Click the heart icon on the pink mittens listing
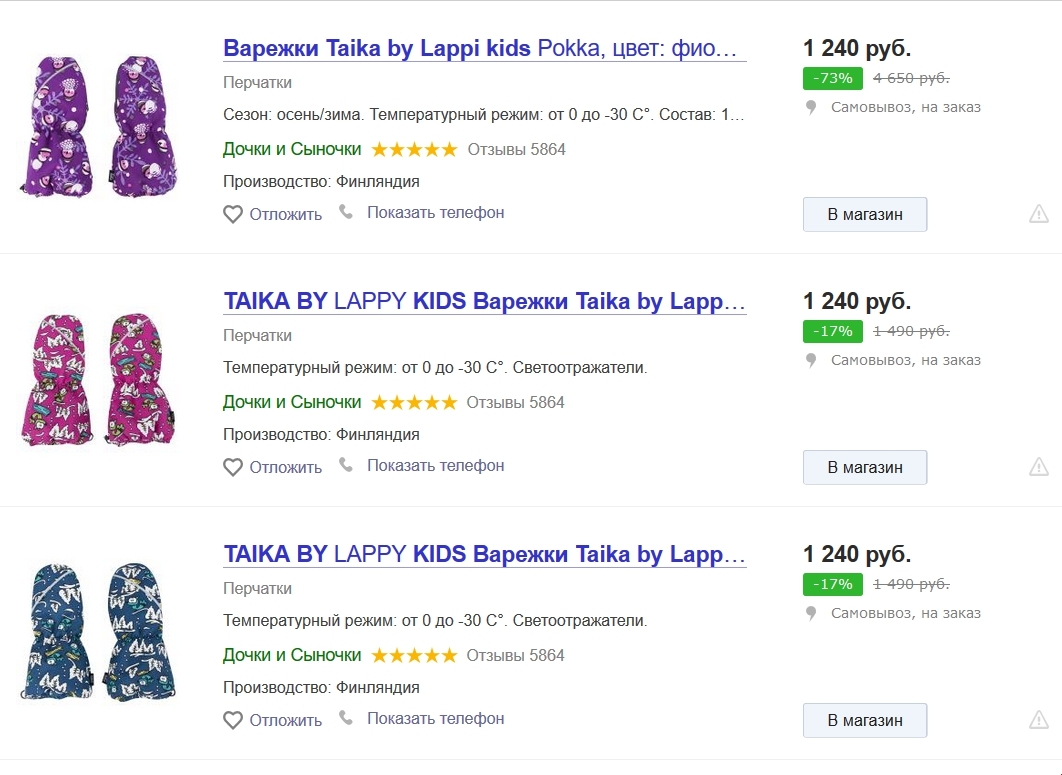 click(x=233, y=467)
